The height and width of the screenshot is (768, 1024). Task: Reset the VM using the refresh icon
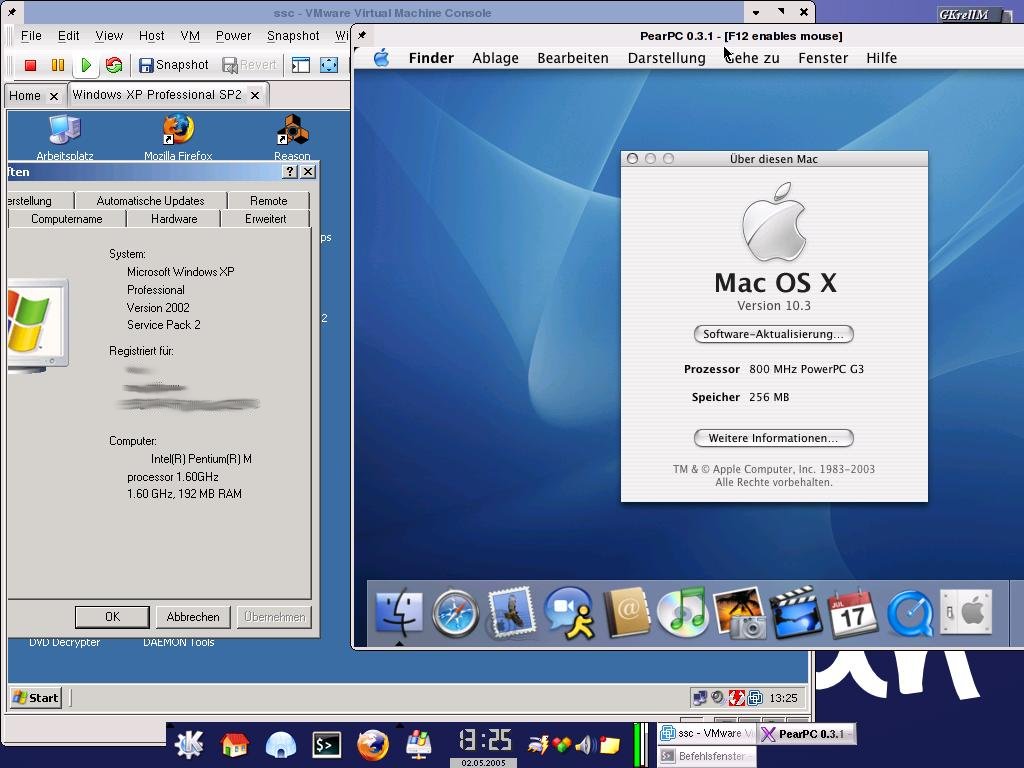[x=114, y=65]
